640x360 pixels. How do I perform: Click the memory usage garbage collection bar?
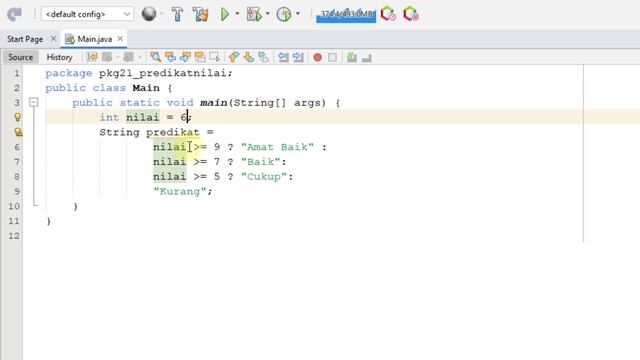pyautogui.click(x=346, y=15)
